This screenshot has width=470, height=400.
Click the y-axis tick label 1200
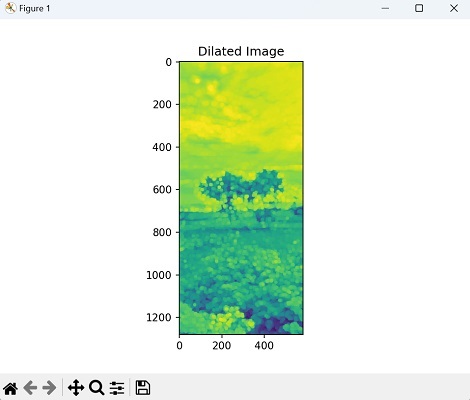point(159,317)
